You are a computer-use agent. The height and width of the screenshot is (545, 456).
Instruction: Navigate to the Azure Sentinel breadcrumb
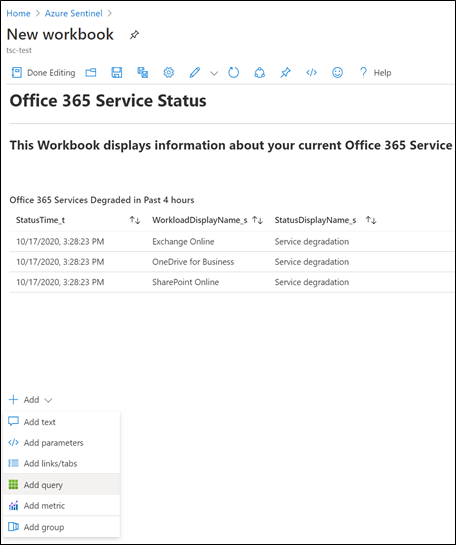click(74, 13)
